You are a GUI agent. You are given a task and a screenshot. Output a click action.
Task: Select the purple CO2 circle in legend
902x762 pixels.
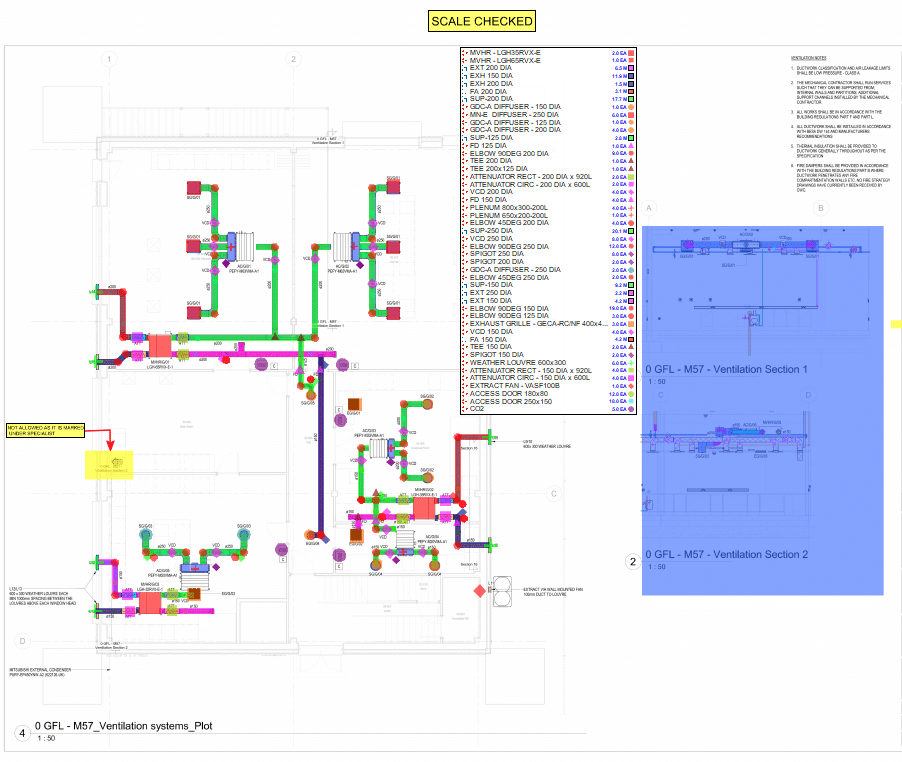click(x=632, y=409)
